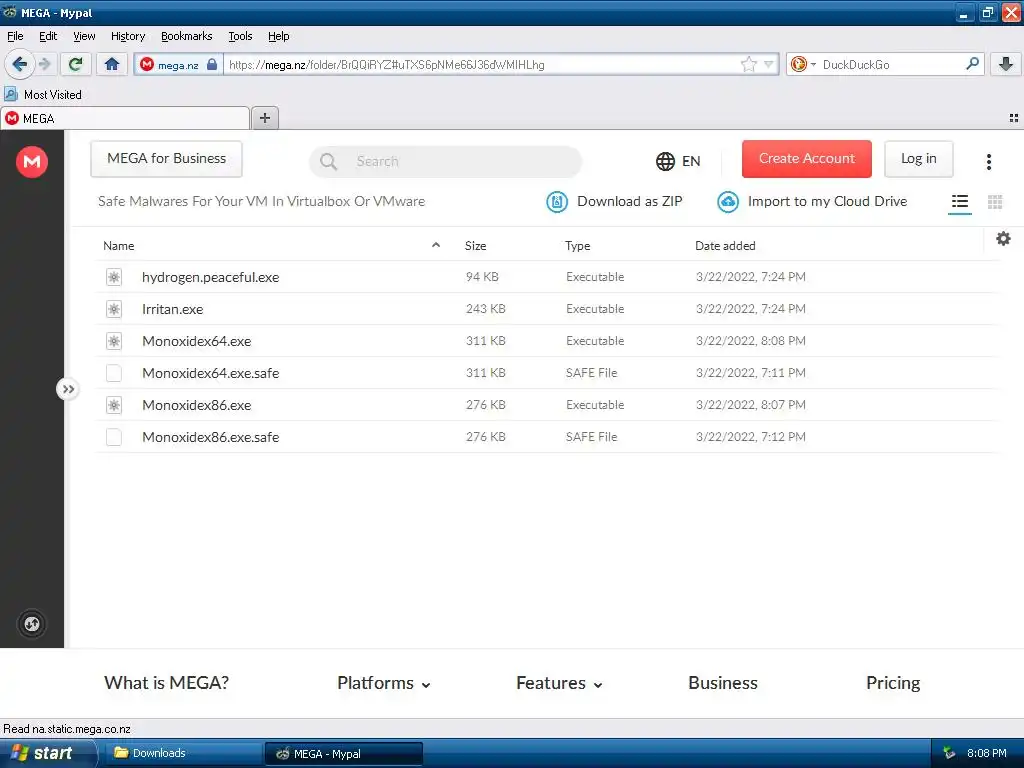Click the red MEGA logo in the sidebar

[x=32, y=161]
